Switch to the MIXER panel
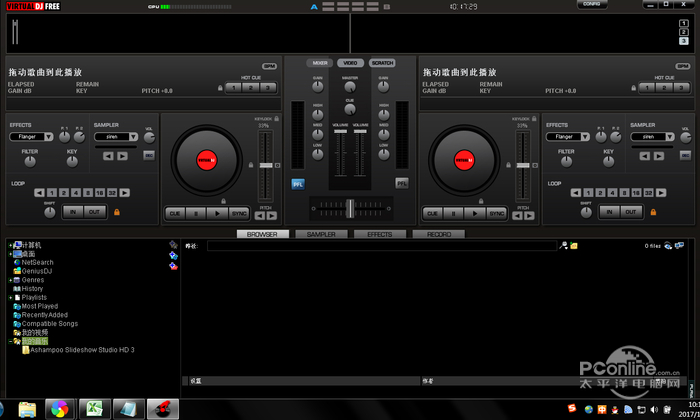 (320, 63)
